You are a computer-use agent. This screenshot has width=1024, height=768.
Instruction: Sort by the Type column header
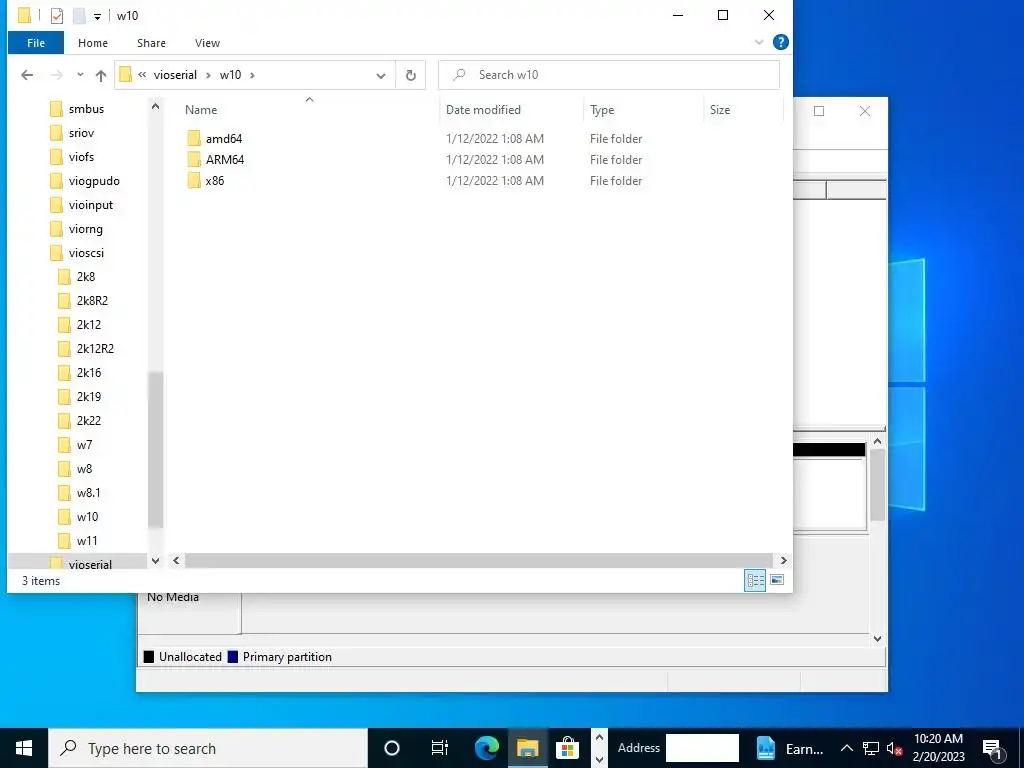pos(602,110)
